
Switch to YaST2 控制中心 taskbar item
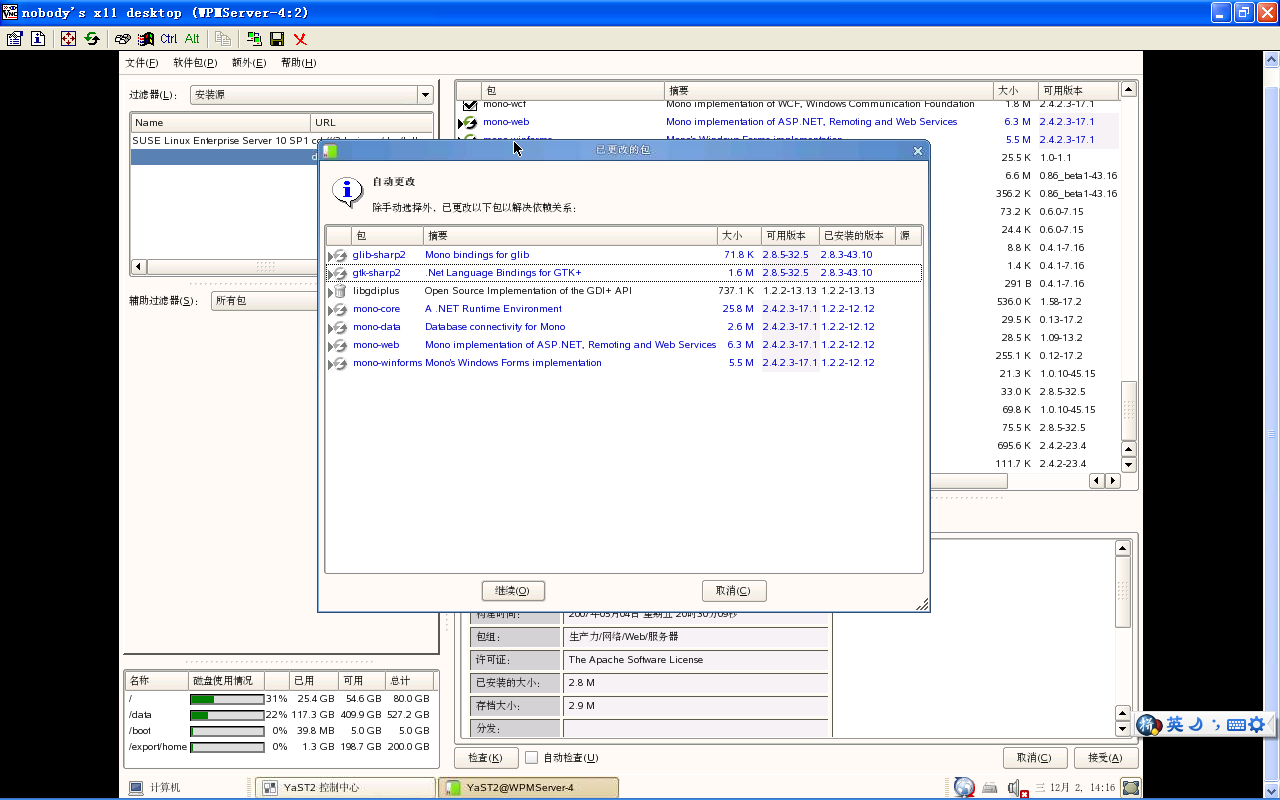coord(345,788)
